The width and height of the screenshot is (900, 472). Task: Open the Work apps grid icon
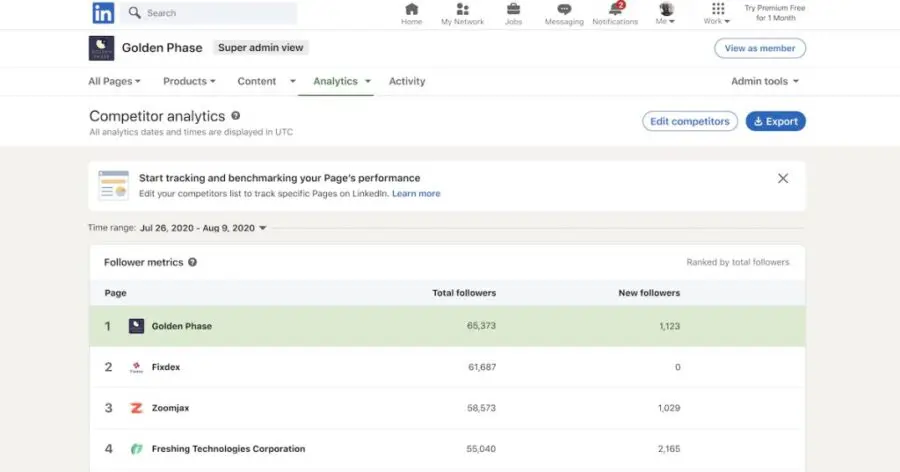point(717,9)
